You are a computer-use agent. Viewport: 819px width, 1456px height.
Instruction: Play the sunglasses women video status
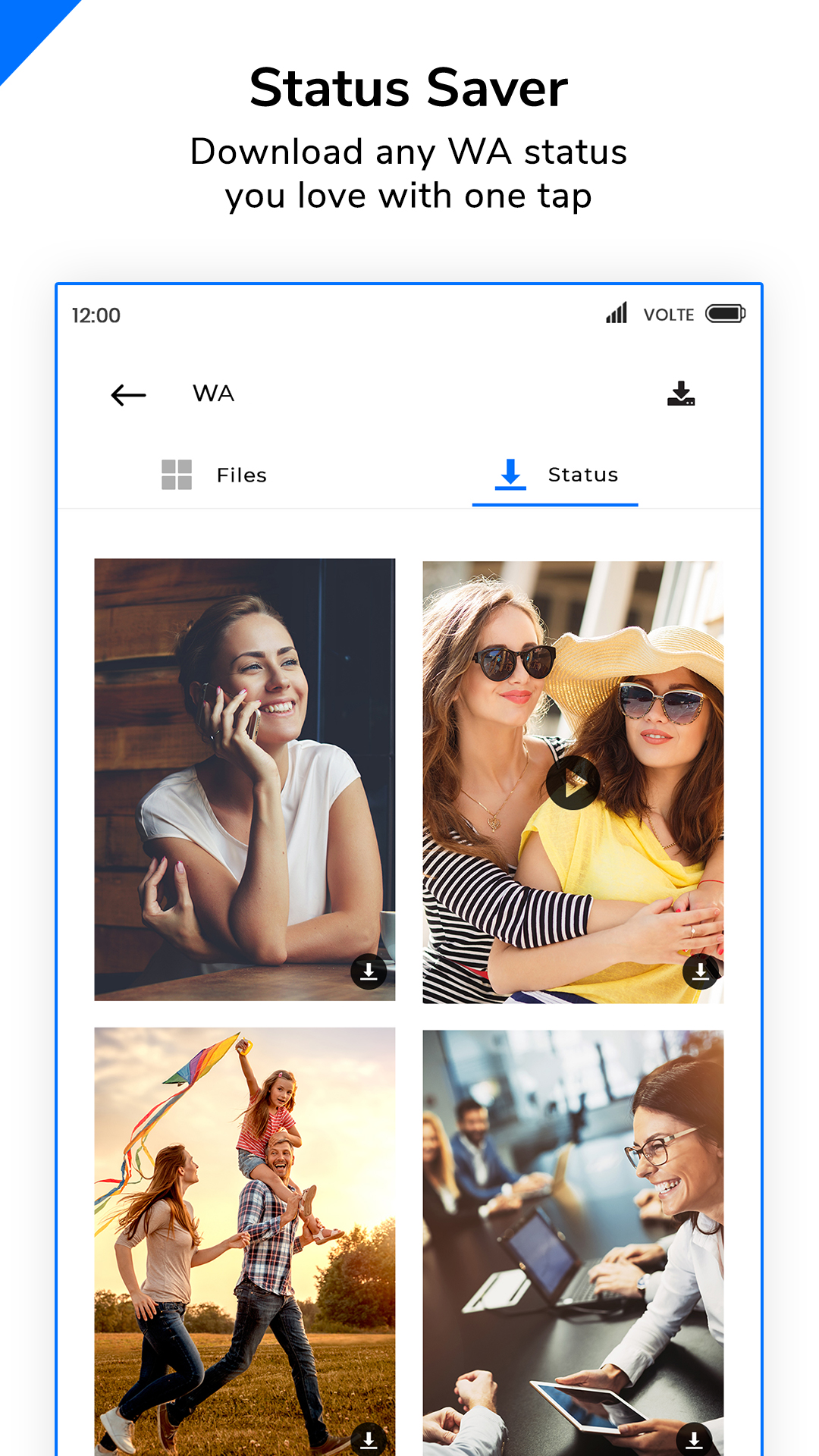click(573, 783)
